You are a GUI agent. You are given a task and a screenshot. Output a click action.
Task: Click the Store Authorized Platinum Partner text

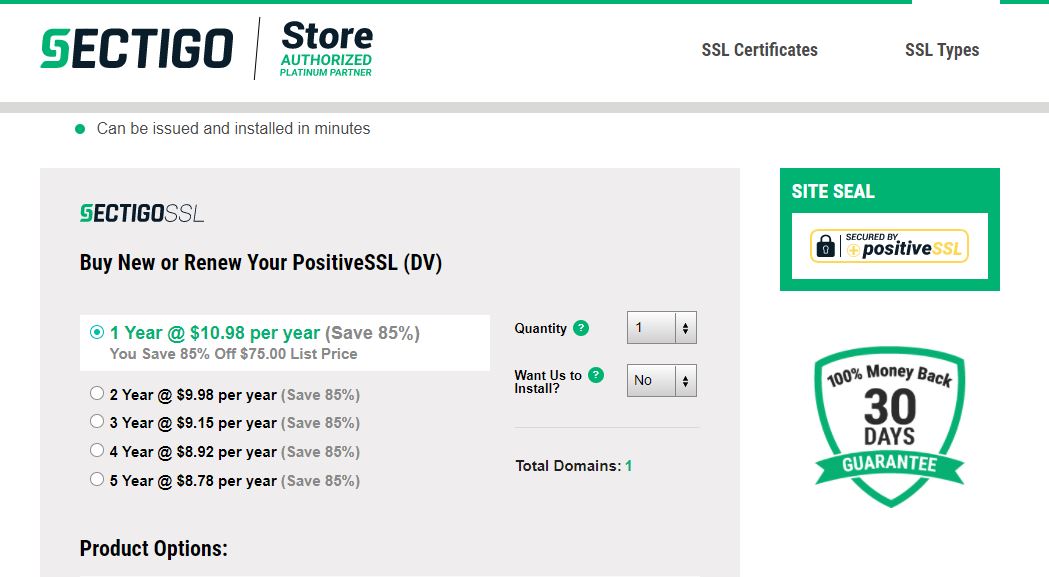coord(326,49)
